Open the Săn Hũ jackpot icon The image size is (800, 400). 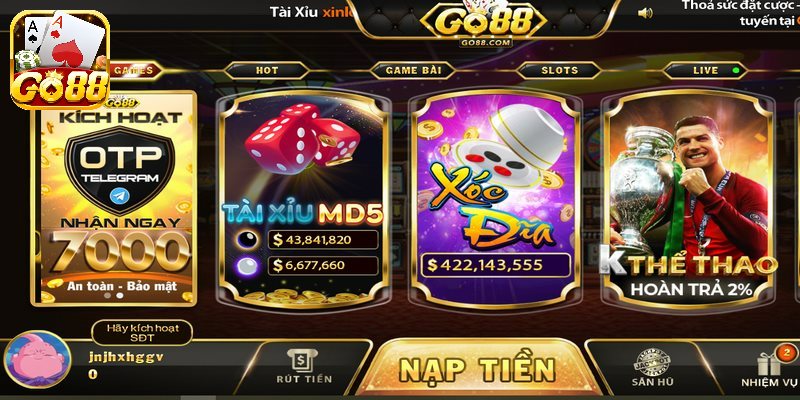[x=652, y=361]
